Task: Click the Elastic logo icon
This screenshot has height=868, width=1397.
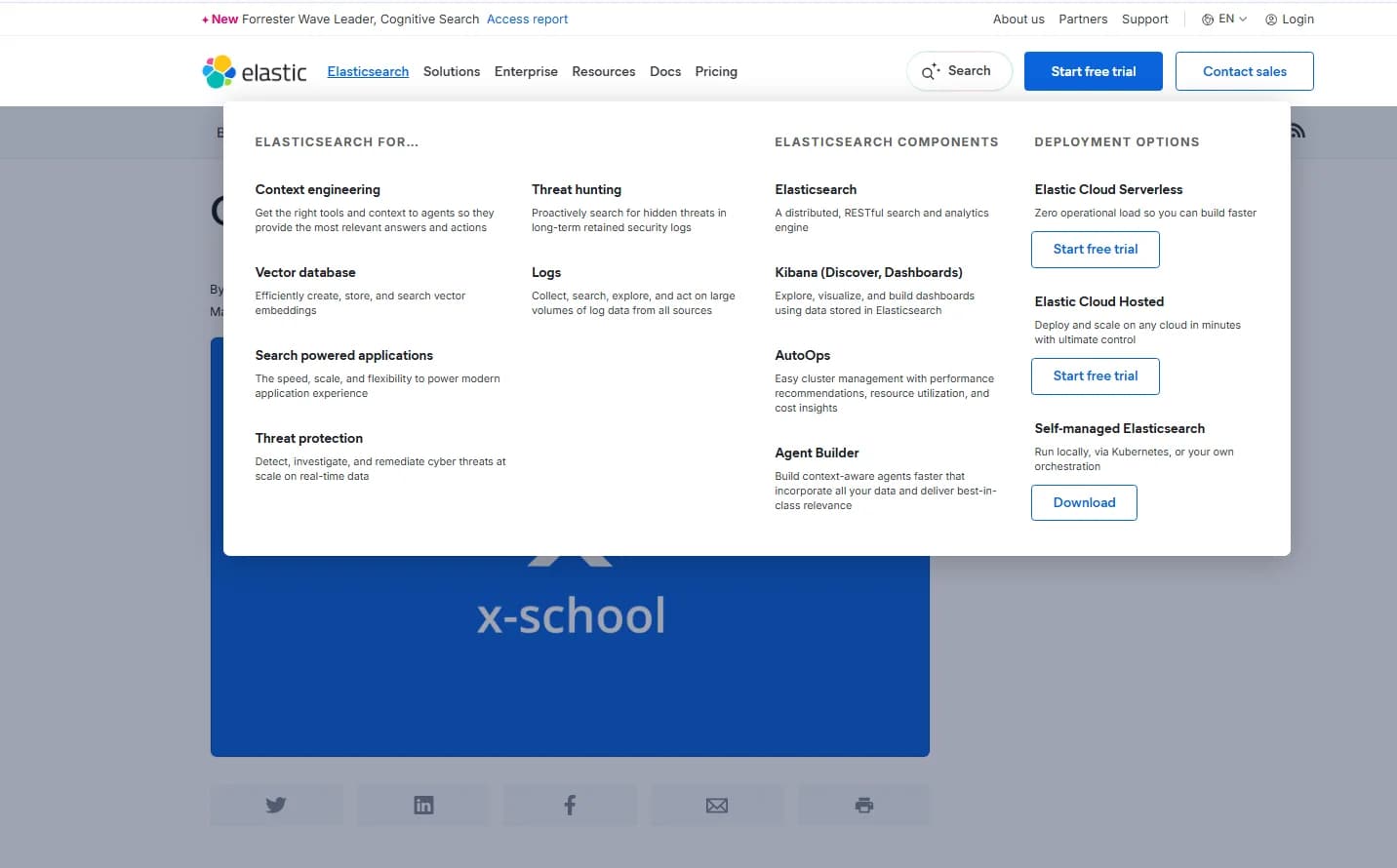Action: pos(220,71)
